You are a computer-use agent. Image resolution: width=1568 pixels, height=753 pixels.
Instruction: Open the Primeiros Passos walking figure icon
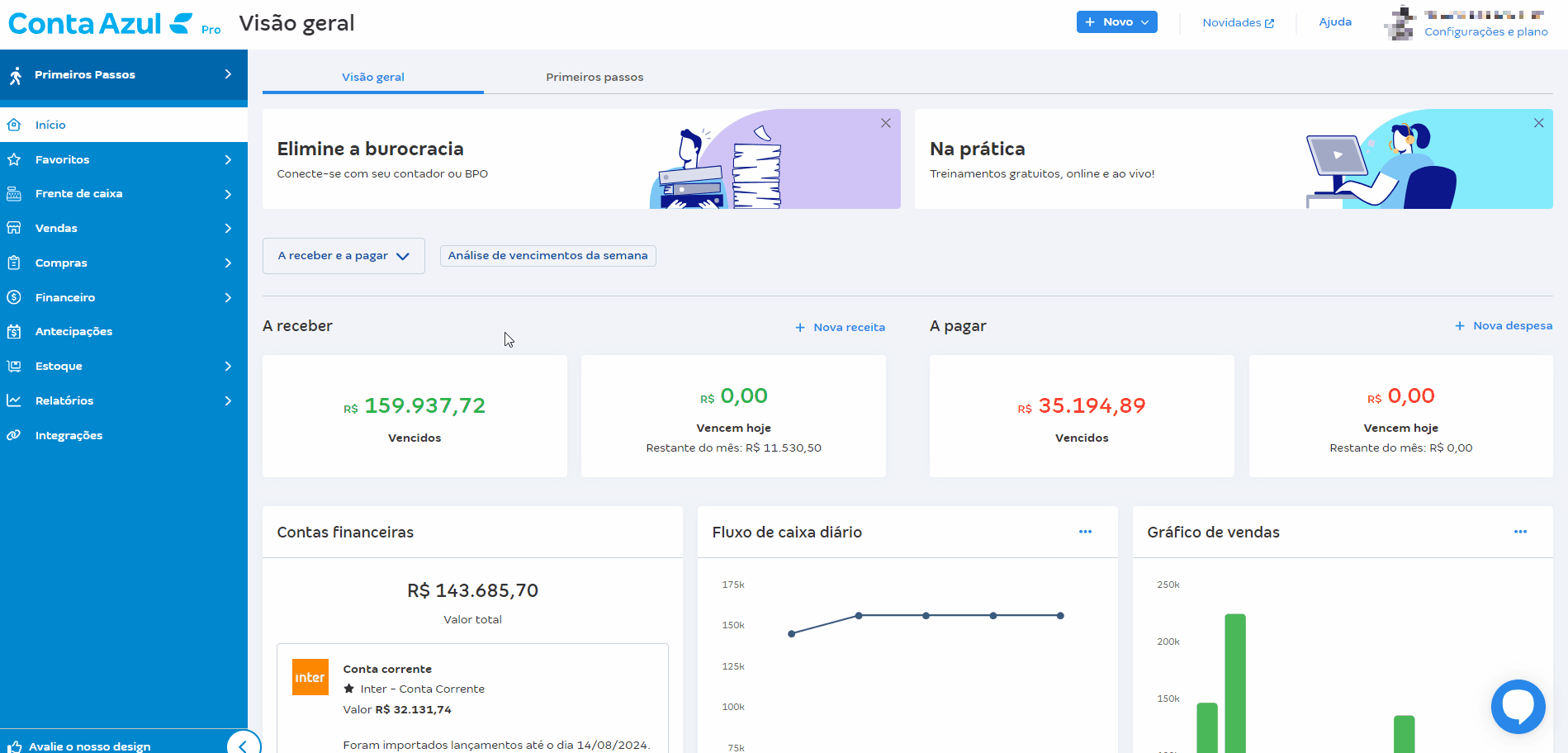tap(16, 75)
